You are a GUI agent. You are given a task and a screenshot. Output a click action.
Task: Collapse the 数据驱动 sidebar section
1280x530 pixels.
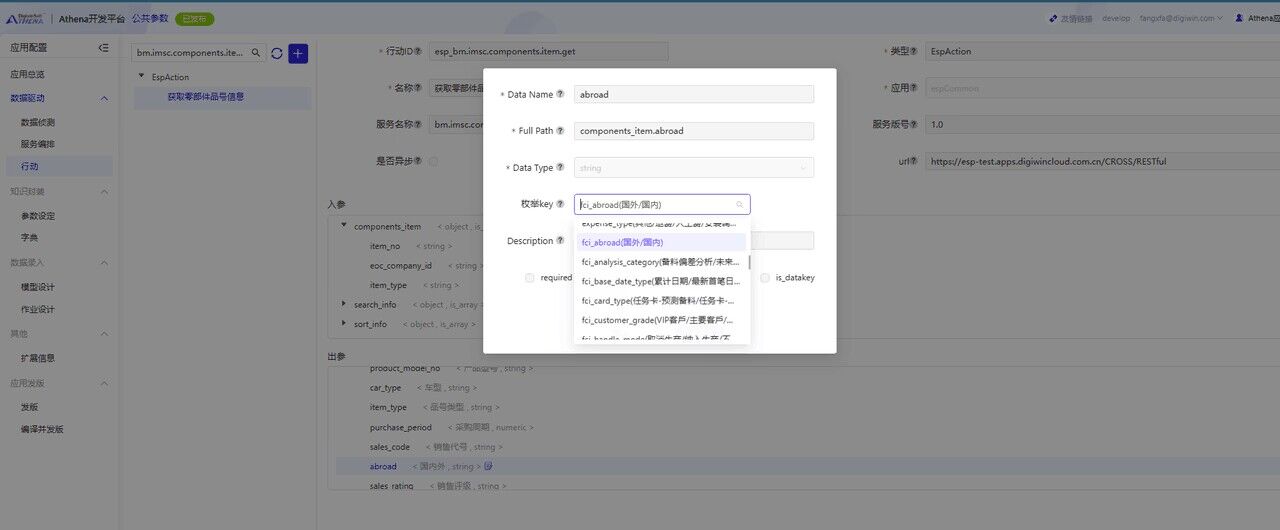(x=104, y=98)
